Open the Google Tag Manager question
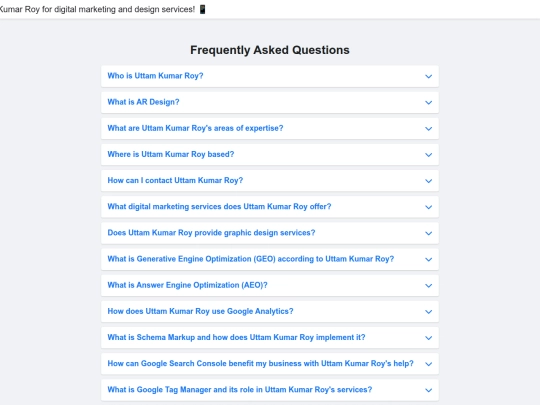The height and width of the screenshot is (405, 540). pos(270,390)
